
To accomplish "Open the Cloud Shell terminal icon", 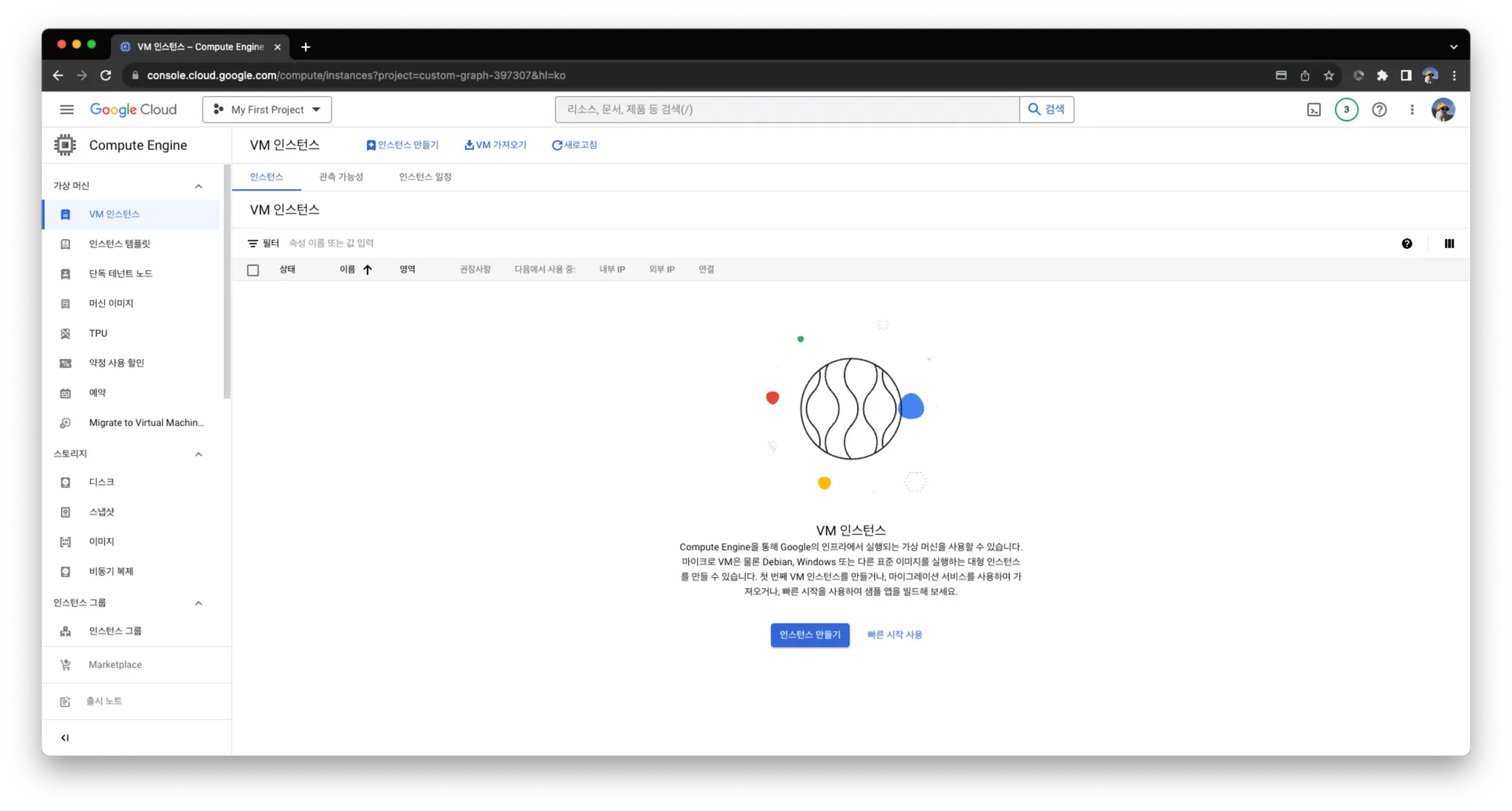I will tap(1313, 109).
